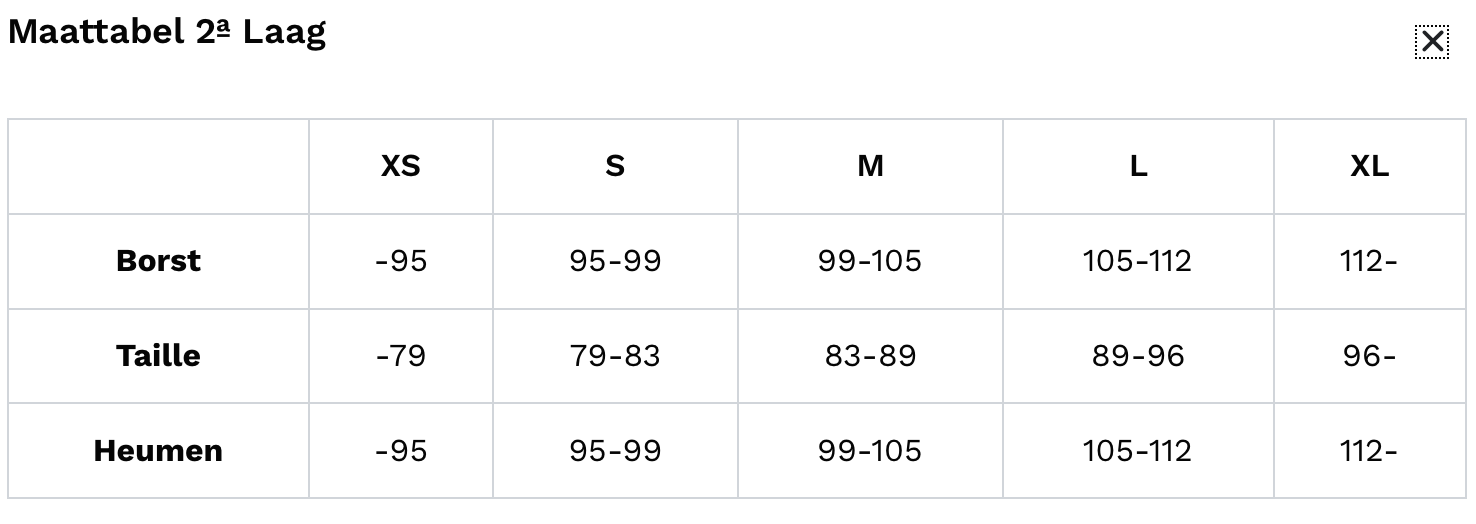This screenshot has height=524, width=1476.
Task: Select Borst value under size S
Action: pos(615,261)
